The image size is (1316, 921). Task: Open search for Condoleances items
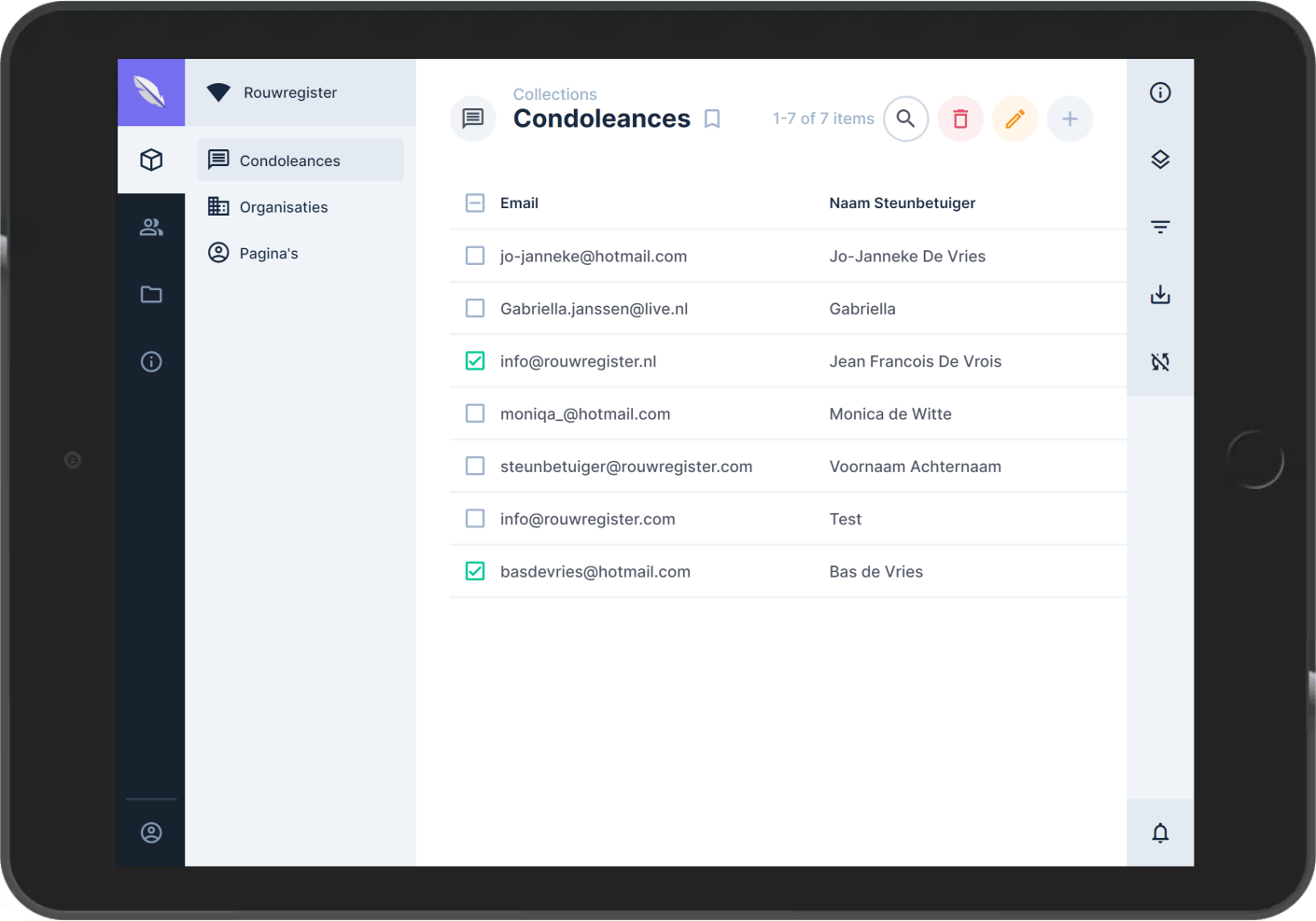pyautogui.click(x=905, y=119)
